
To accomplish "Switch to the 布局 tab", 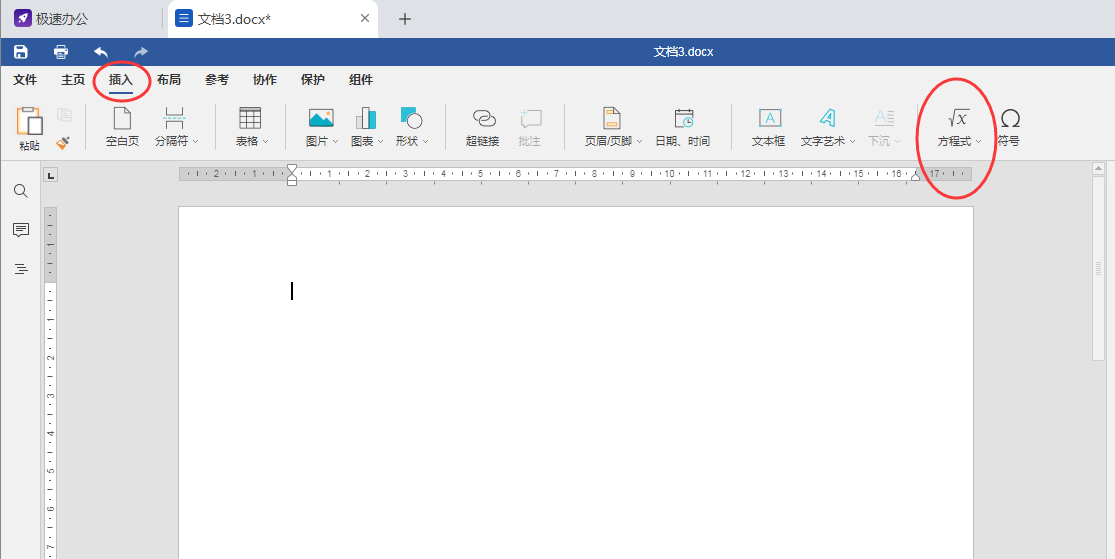I will 169,80.
